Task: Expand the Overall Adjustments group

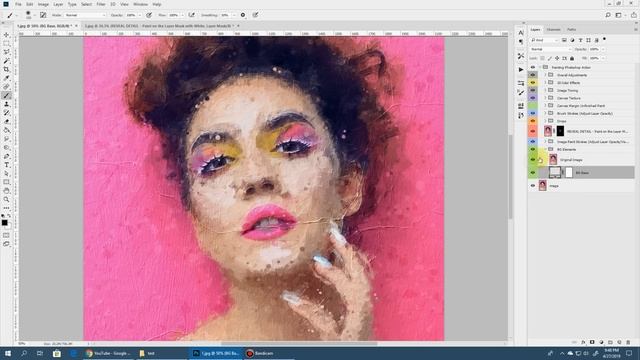Action: tap(545, 75)
